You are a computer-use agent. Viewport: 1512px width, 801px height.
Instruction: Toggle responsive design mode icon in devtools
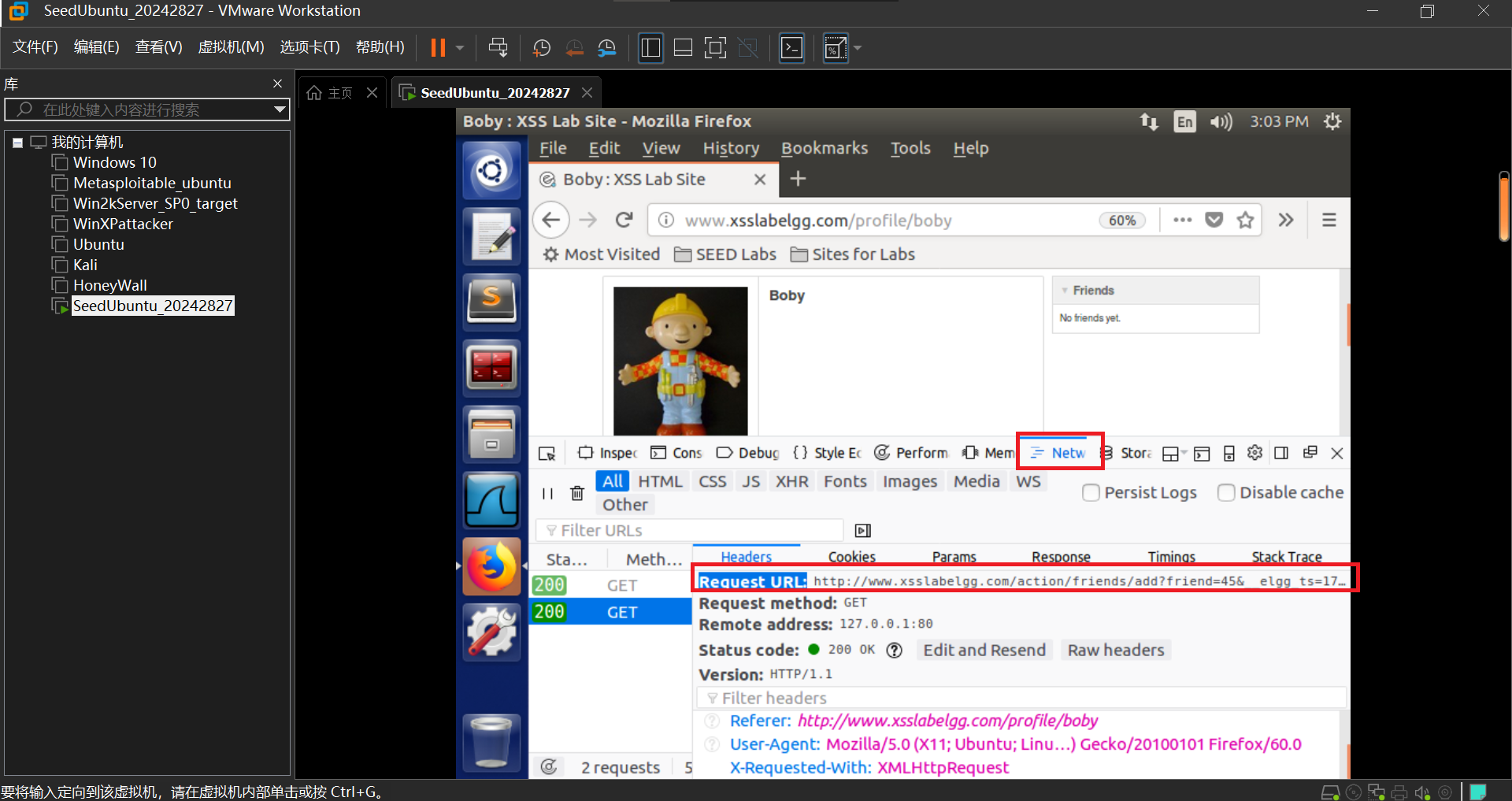click(1229, 453)
